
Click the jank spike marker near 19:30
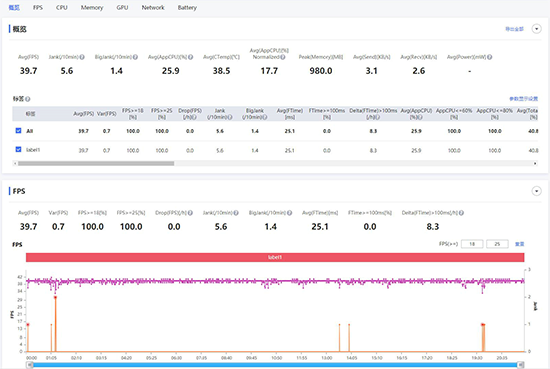[x=483, y=325]
